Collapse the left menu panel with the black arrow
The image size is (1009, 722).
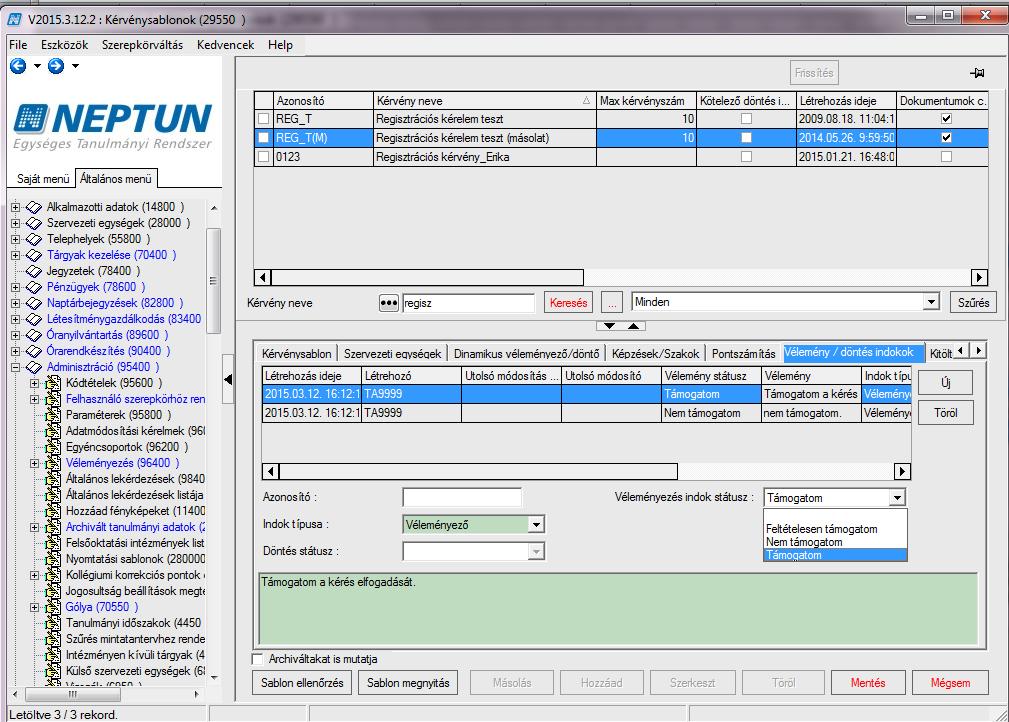pyautogui.click(x=228, y=380)
